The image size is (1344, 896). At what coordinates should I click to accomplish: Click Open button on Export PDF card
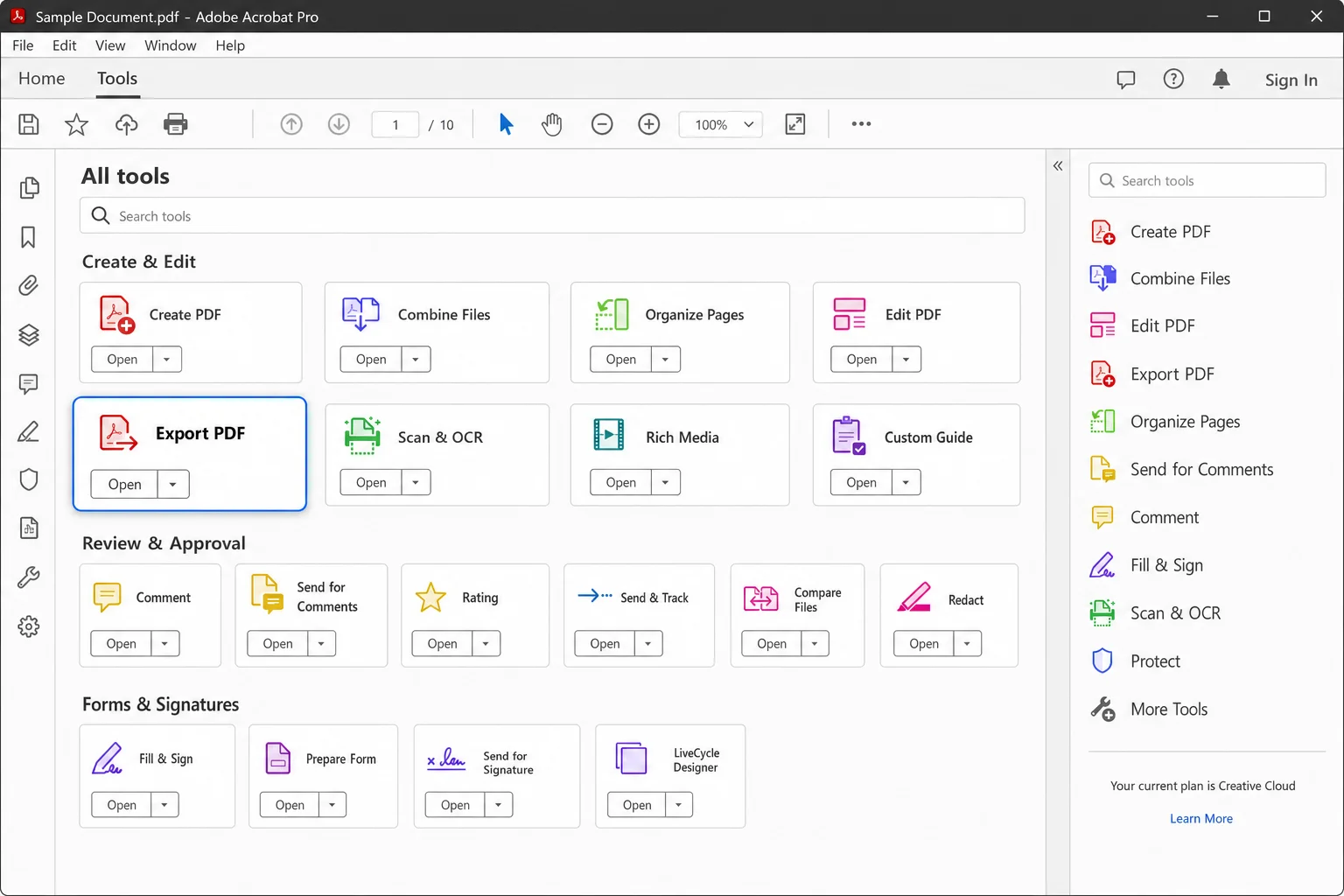tap(125, 485)
